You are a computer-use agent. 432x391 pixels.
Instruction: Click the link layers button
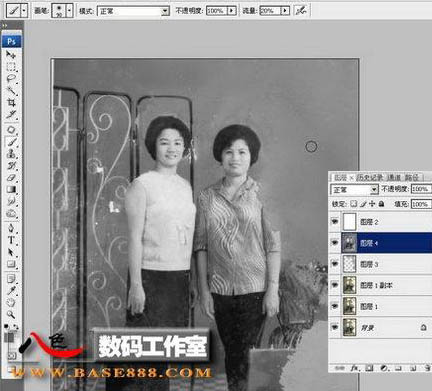[340, 368]
